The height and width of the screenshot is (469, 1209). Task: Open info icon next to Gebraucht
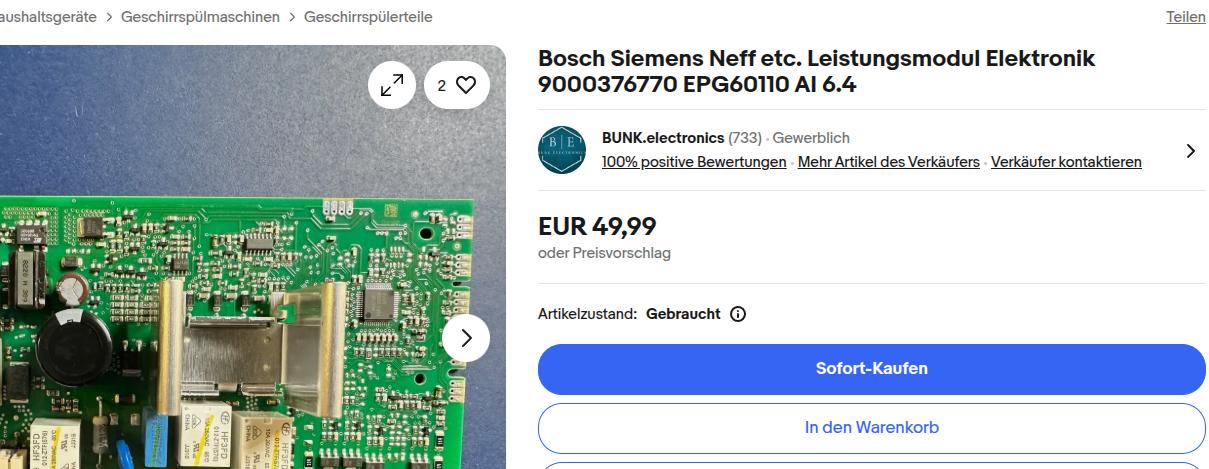pyautogui.click(x=738, y=314)
